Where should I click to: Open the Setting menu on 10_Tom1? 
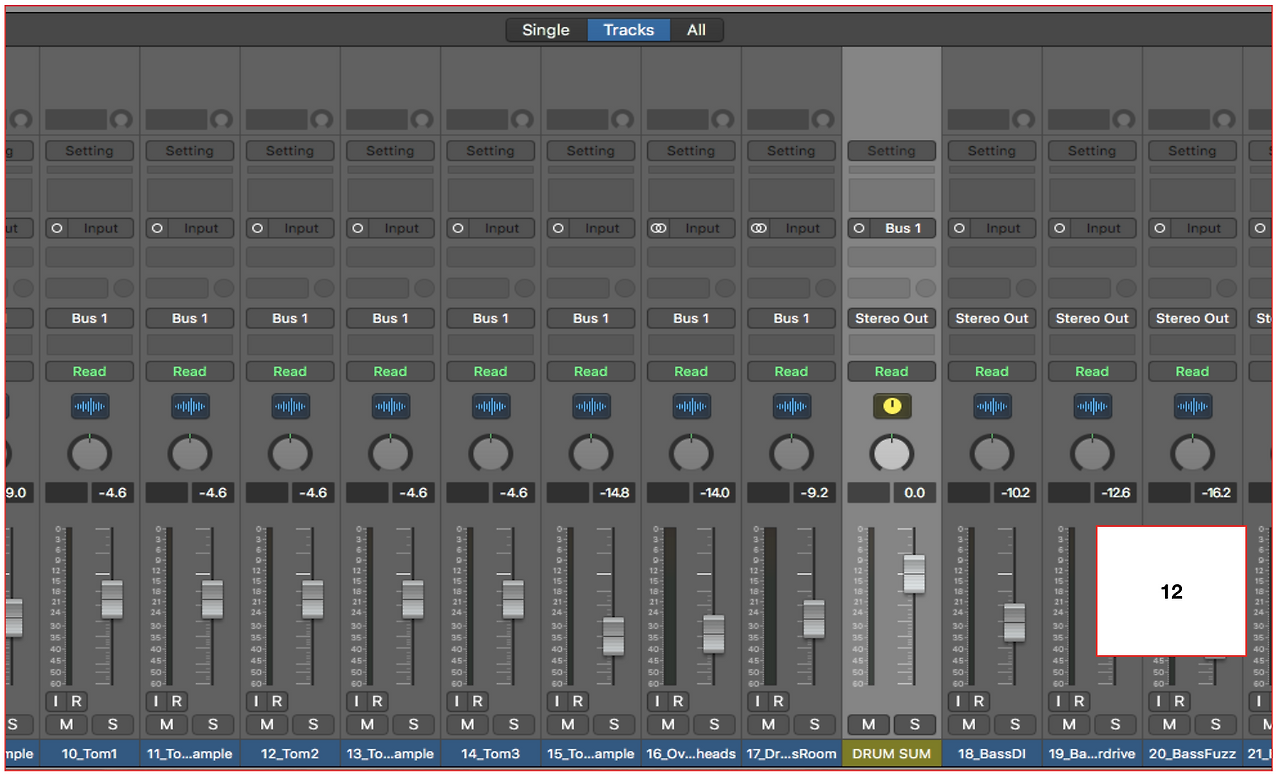pyautogui.click(x=90, y=151)
